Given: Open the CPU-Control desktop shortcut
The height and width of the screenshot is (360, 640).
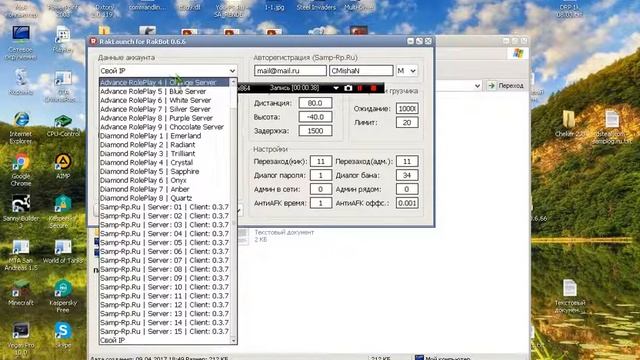Looking at the screenshot, I should pyautogui.click(x=63, y=126).
